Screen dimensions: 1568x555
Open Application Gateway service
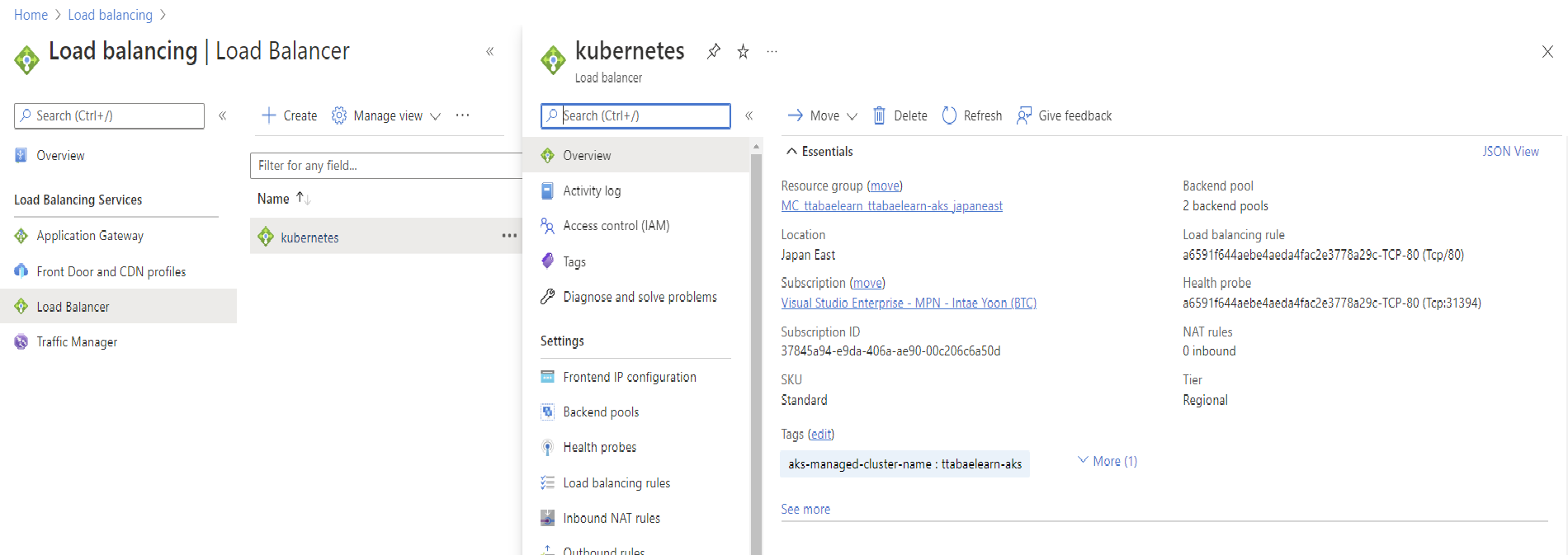click(90, 236)
